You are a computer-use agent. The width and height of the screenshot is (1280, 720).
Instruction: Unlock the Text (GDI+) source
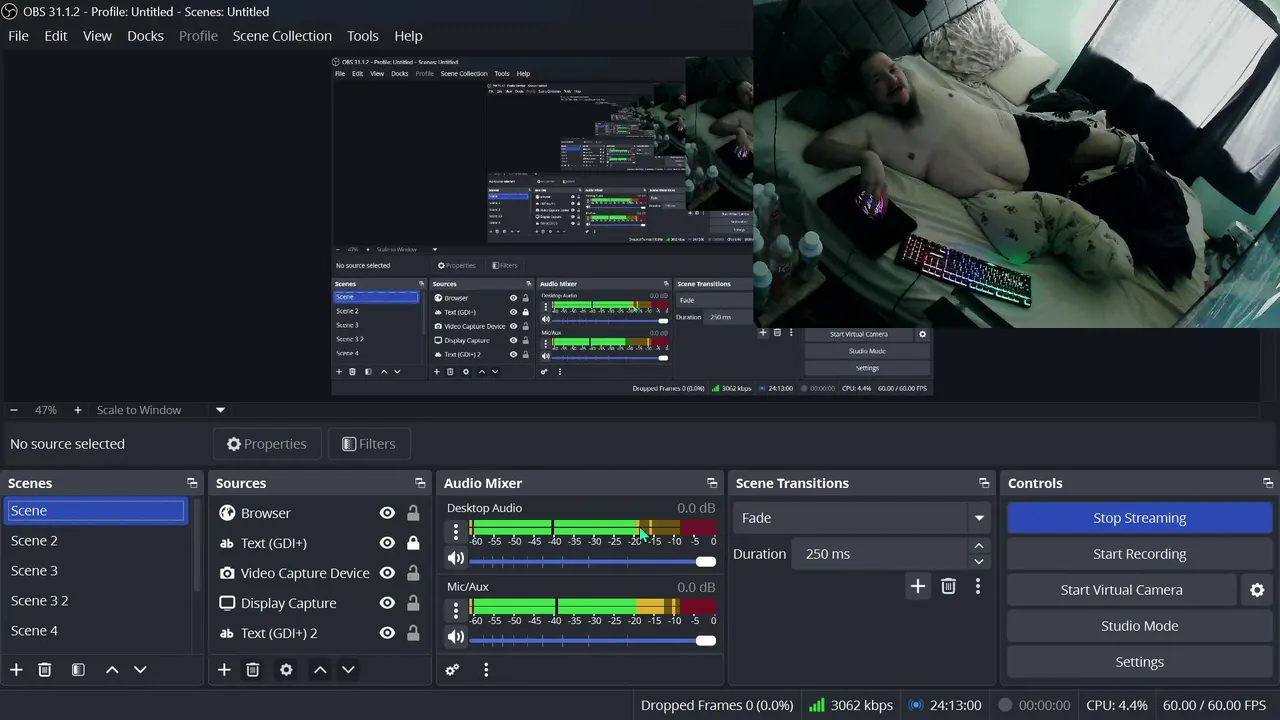pyautogui.click(x=413, y=543)
